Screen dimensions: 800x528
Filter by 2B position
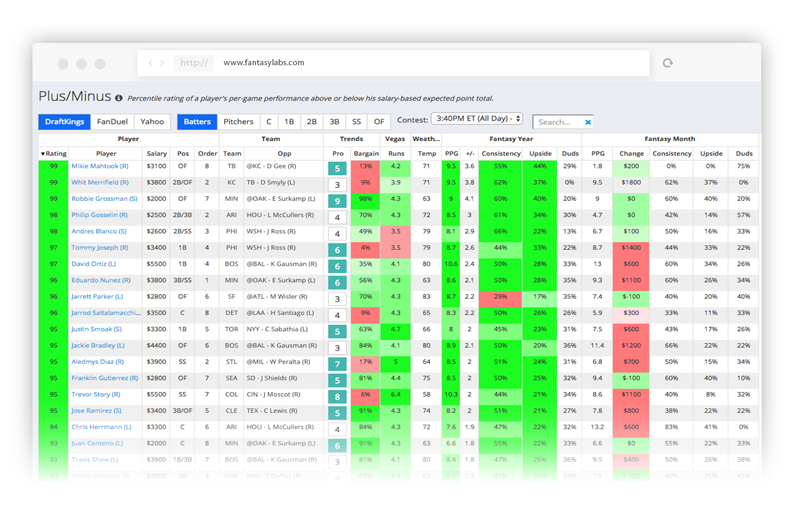312,121
